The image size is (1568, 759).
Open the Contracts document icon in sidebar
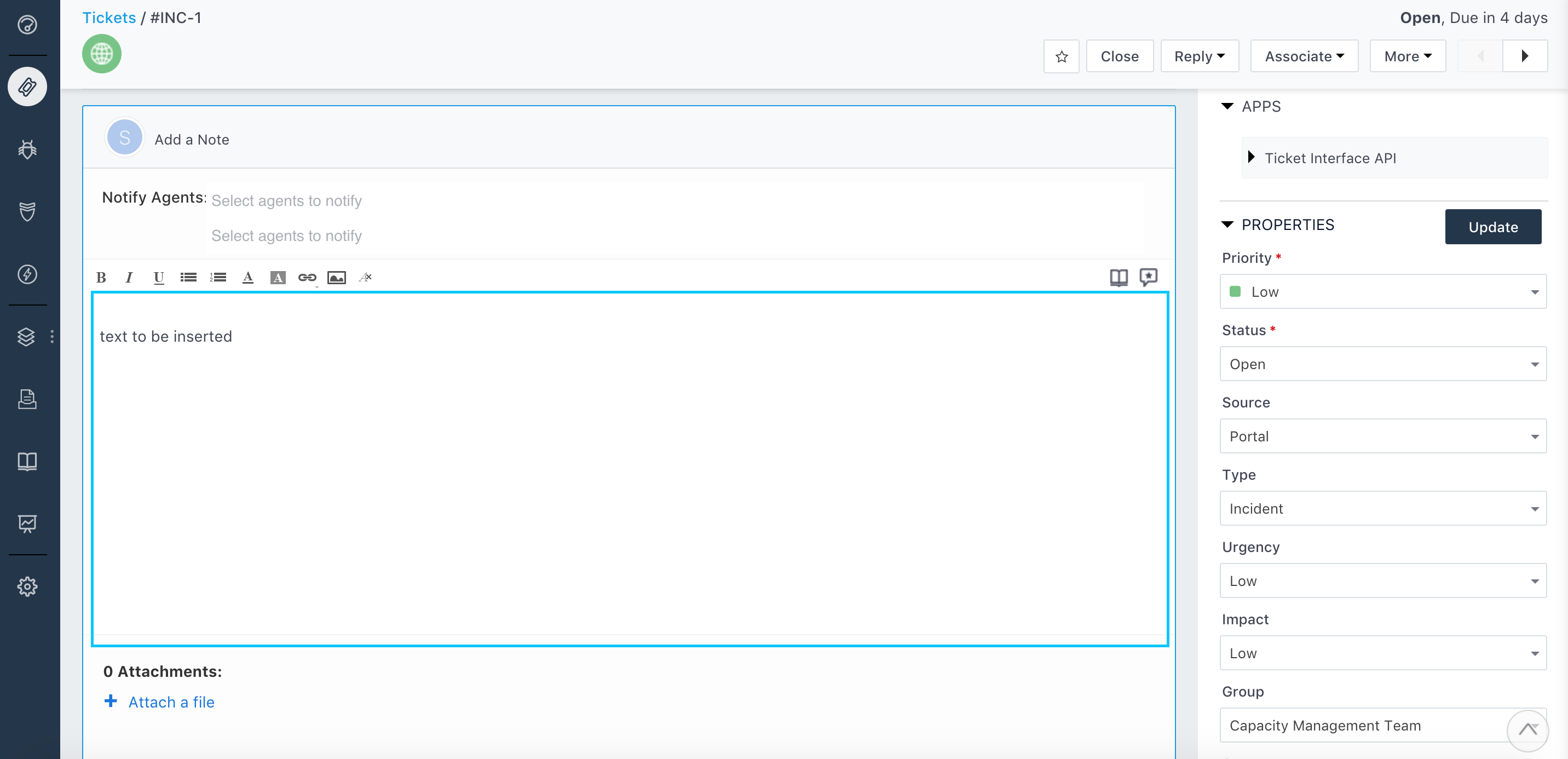[x=27, y=399]
